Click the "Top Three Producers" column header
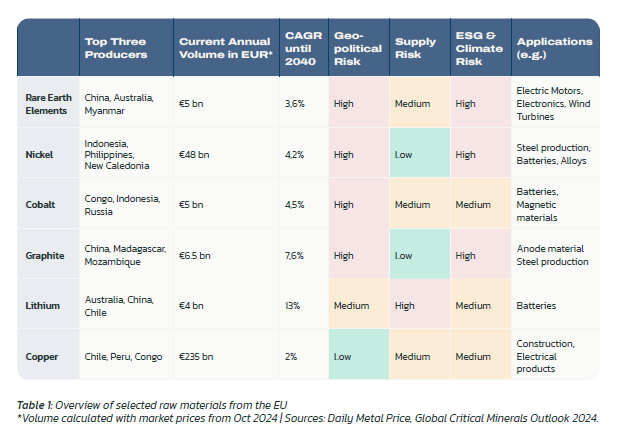The width and height of the screenshot is (617, 443). coord(116,48)
